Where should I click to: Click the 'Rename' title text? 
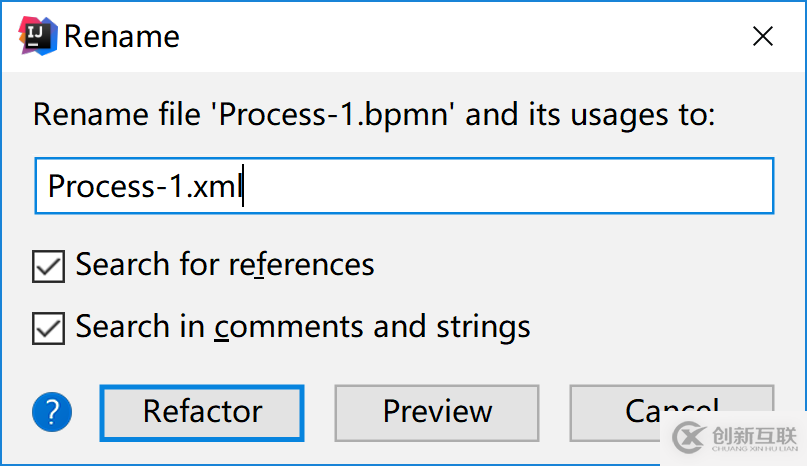[122, 37]
